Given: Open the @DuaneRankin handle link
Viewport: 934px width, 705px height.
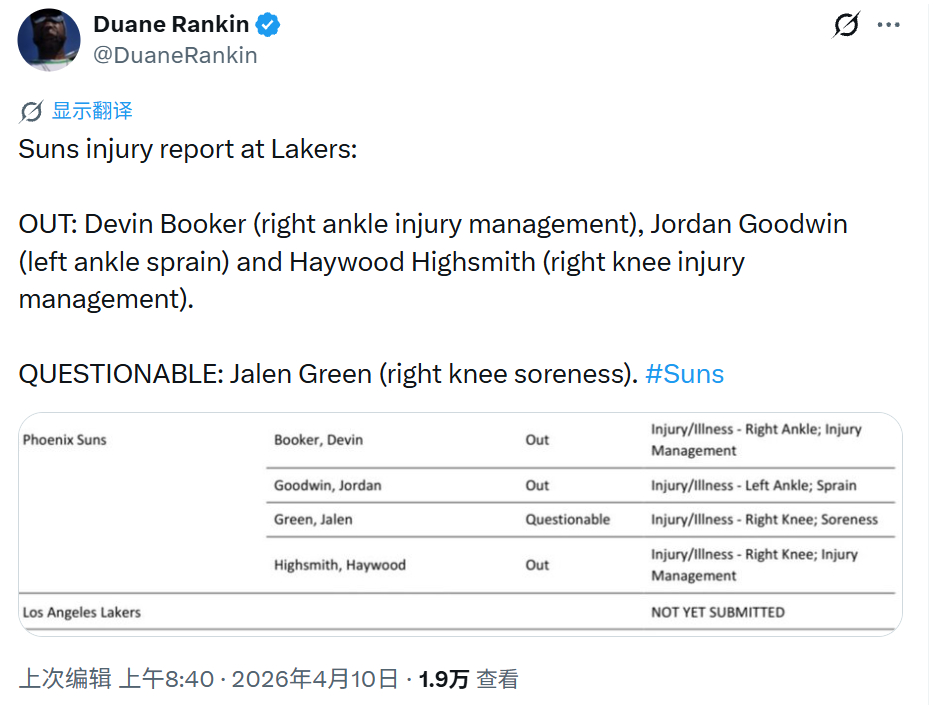Looking at the screenshot, I should tap(175, 56).
